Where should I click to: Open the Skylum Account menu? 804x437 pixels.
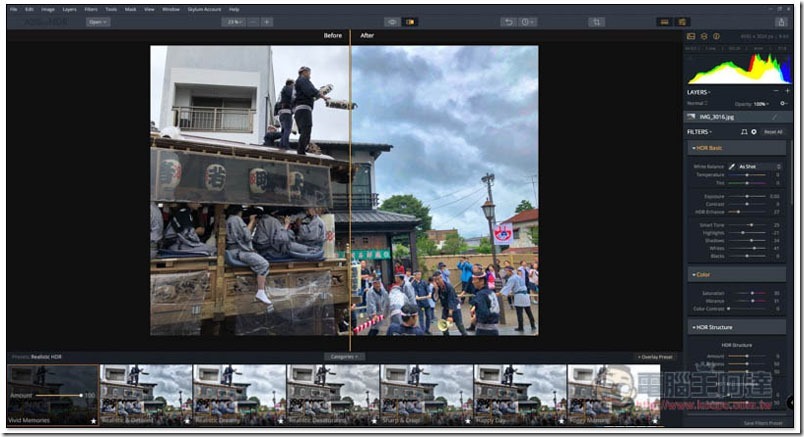204,9
